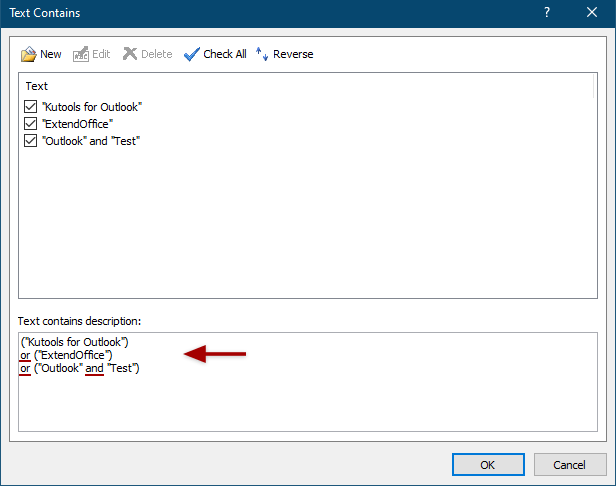Click the Reverse arrows icon
This screenshot has width=616, height=486.
[x=262, y=54]
